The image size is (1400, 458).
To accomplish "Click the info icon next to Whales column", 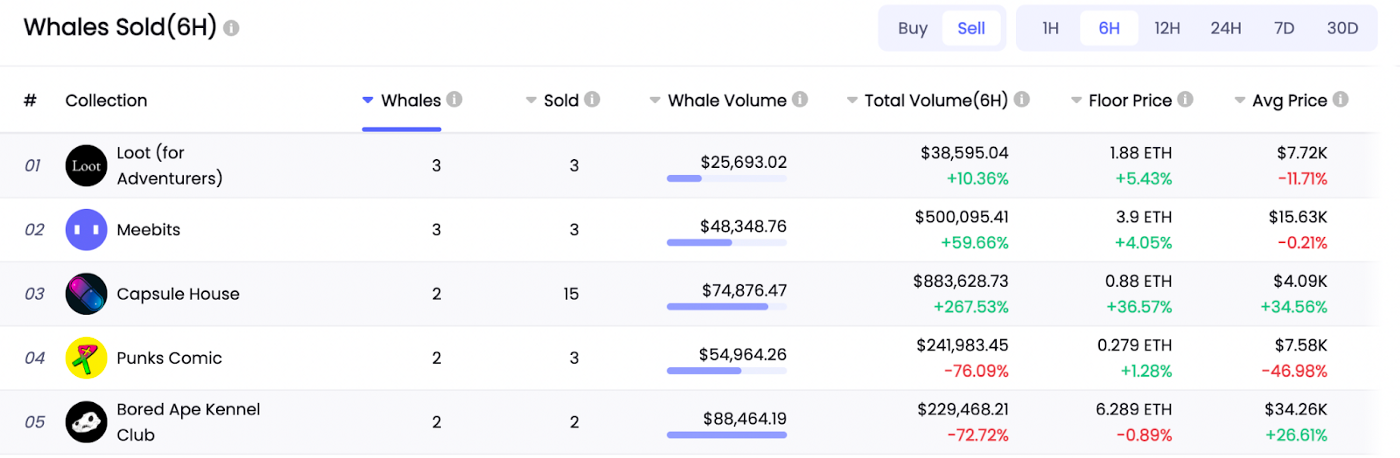I will pyautogui.click(x=454, y=100).
